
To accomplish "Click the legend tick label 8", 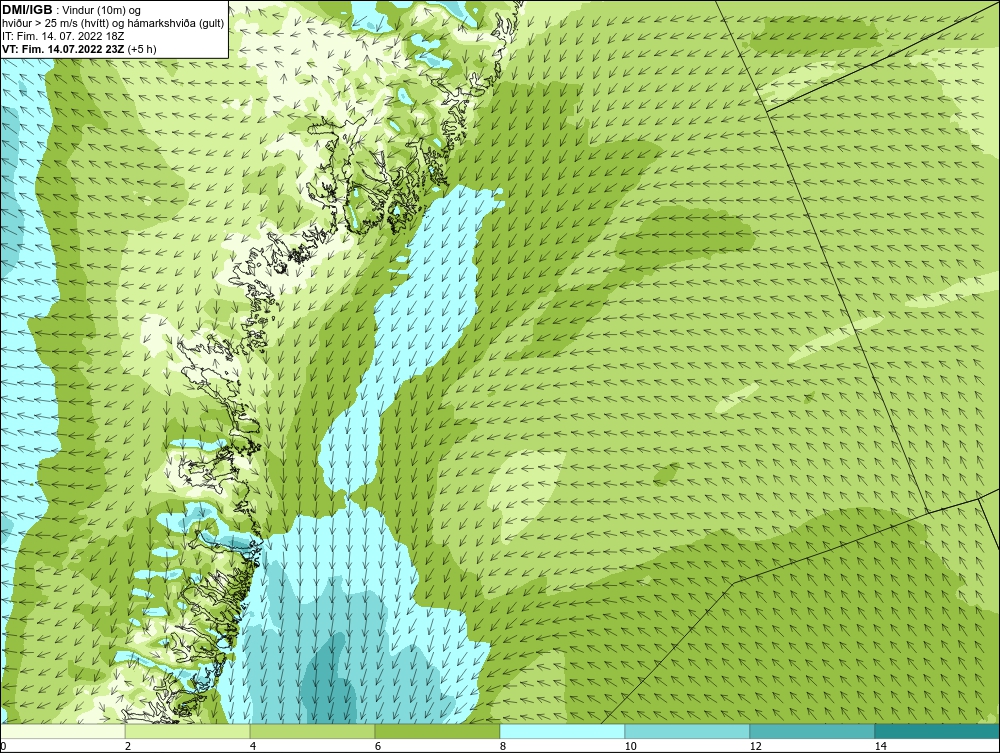I will click(503, 746).
